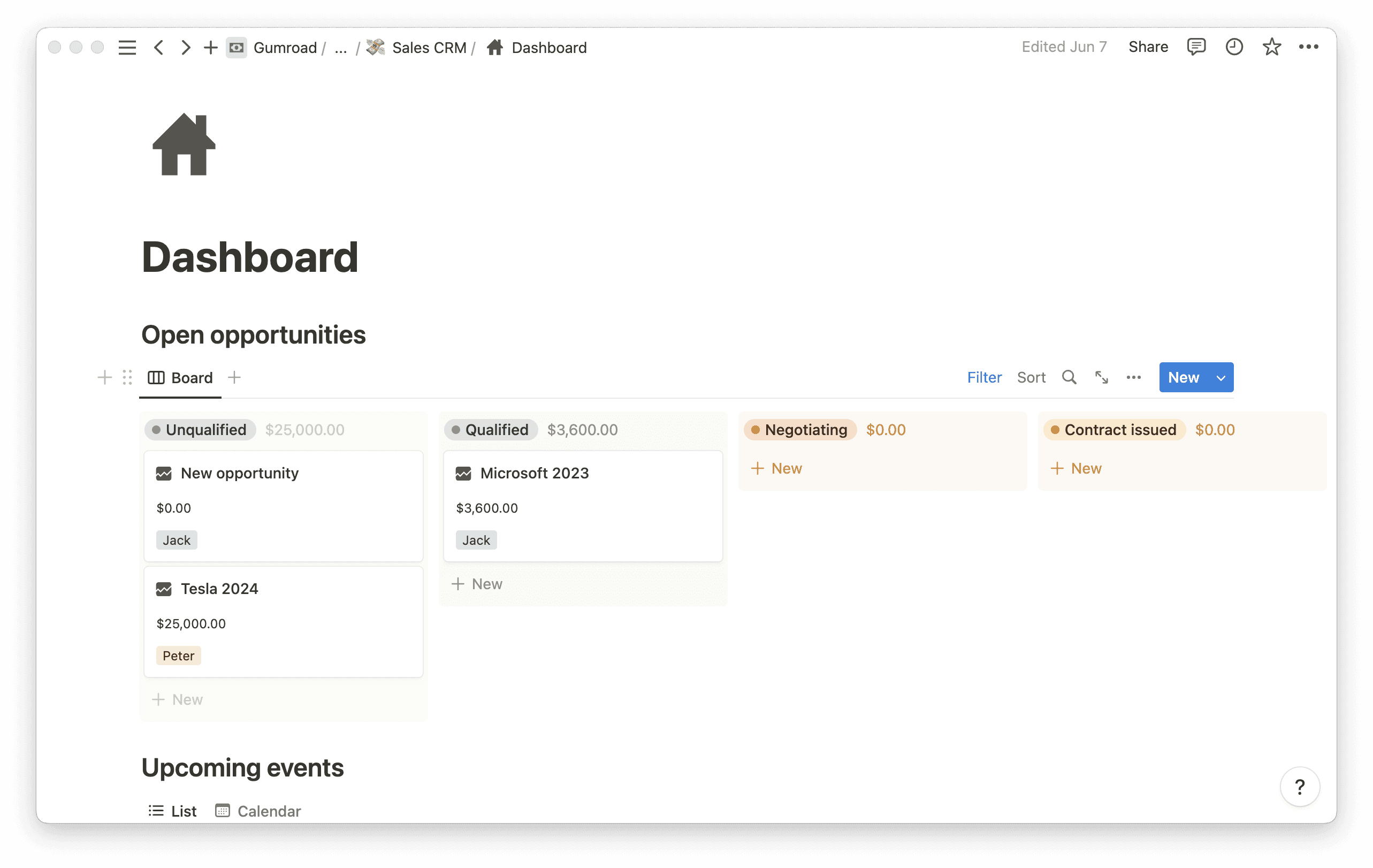Open page history clock icon
Screen dimensions: 1373x868
(x=1234, y=47)
